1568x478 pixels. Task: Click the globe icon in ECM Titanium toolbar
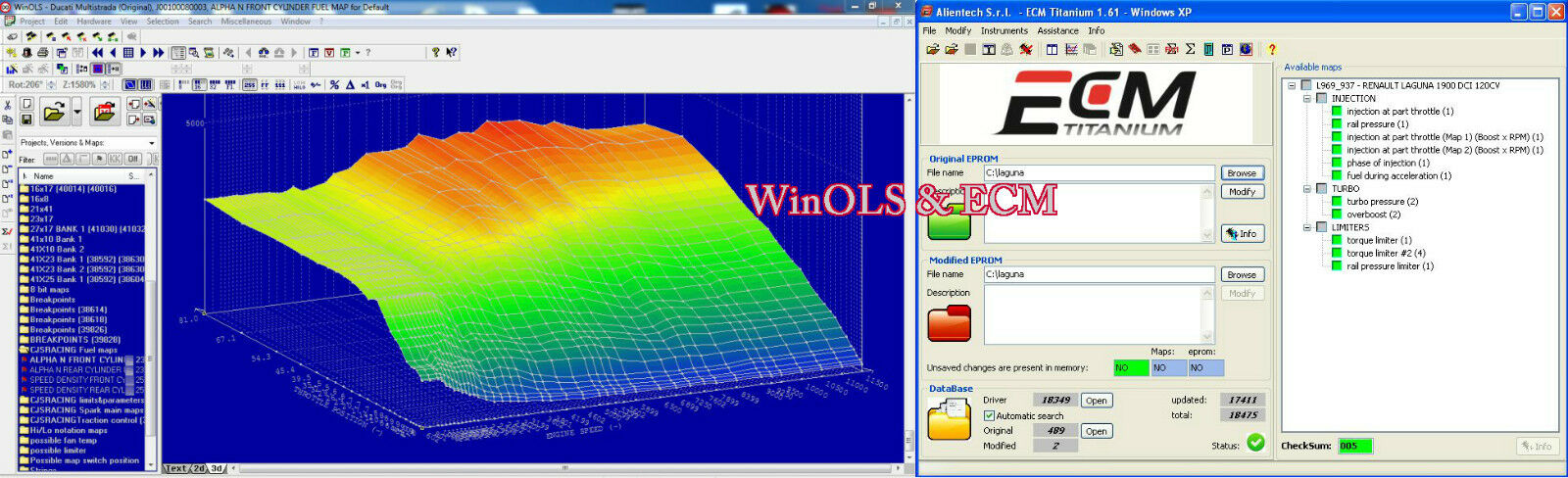[1246, 49]
